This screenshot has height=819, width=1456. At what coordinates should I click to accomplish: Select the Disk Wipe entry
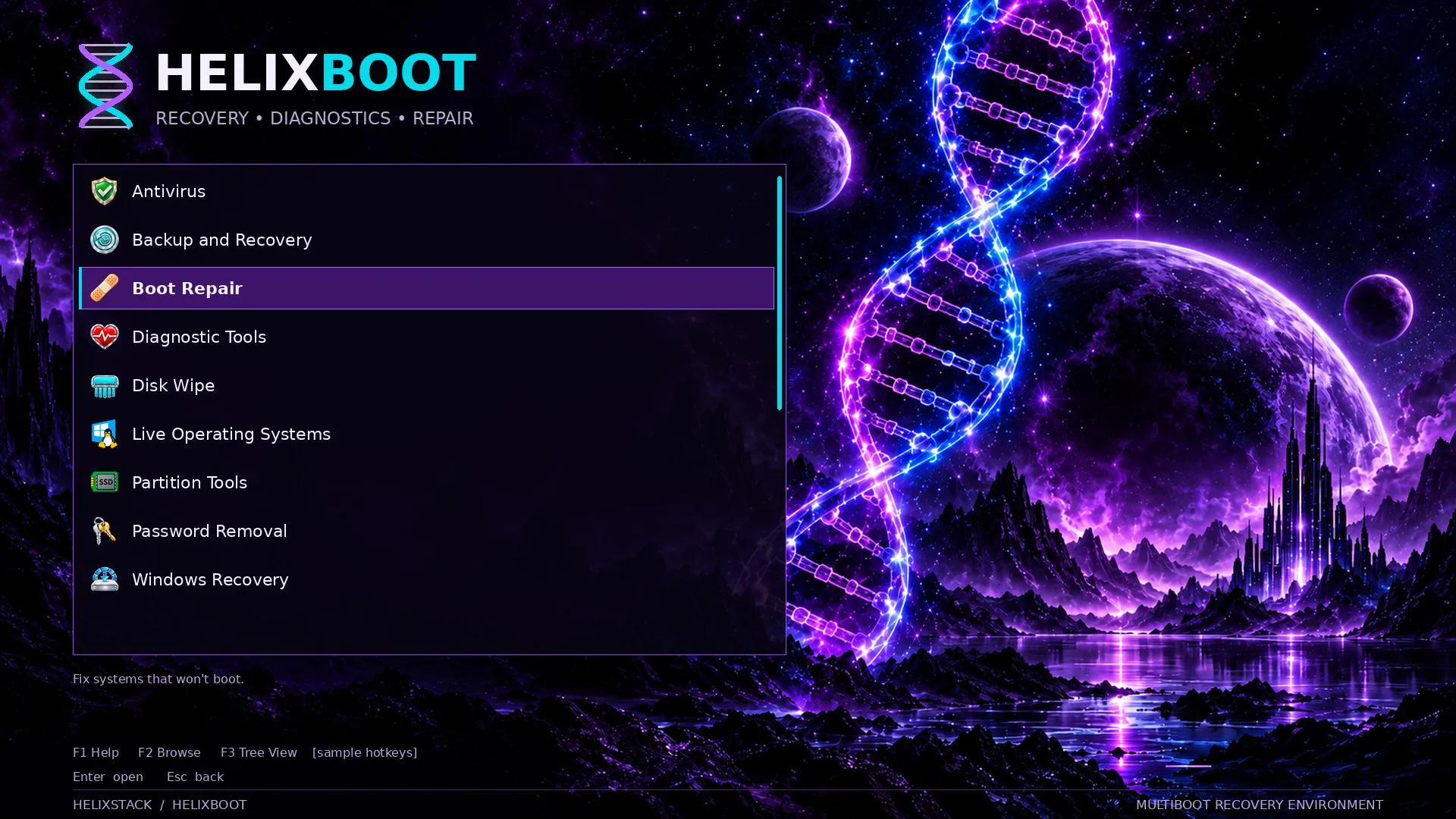[426, 385]
